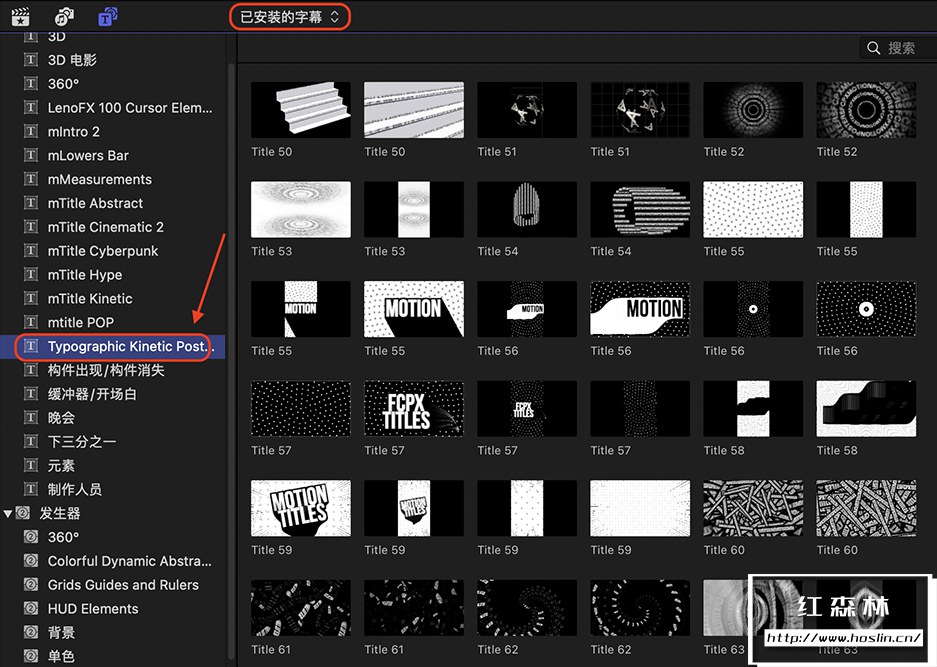937x667 pixels.
Task: Select the Title 55 wide MOTION thumbnail
Action: (414, 309)
